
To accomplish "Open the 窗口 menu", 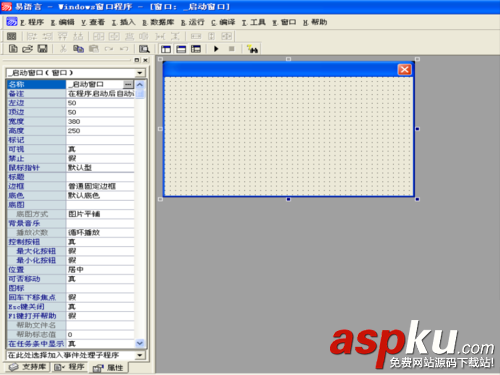I will tap(284, 22).
